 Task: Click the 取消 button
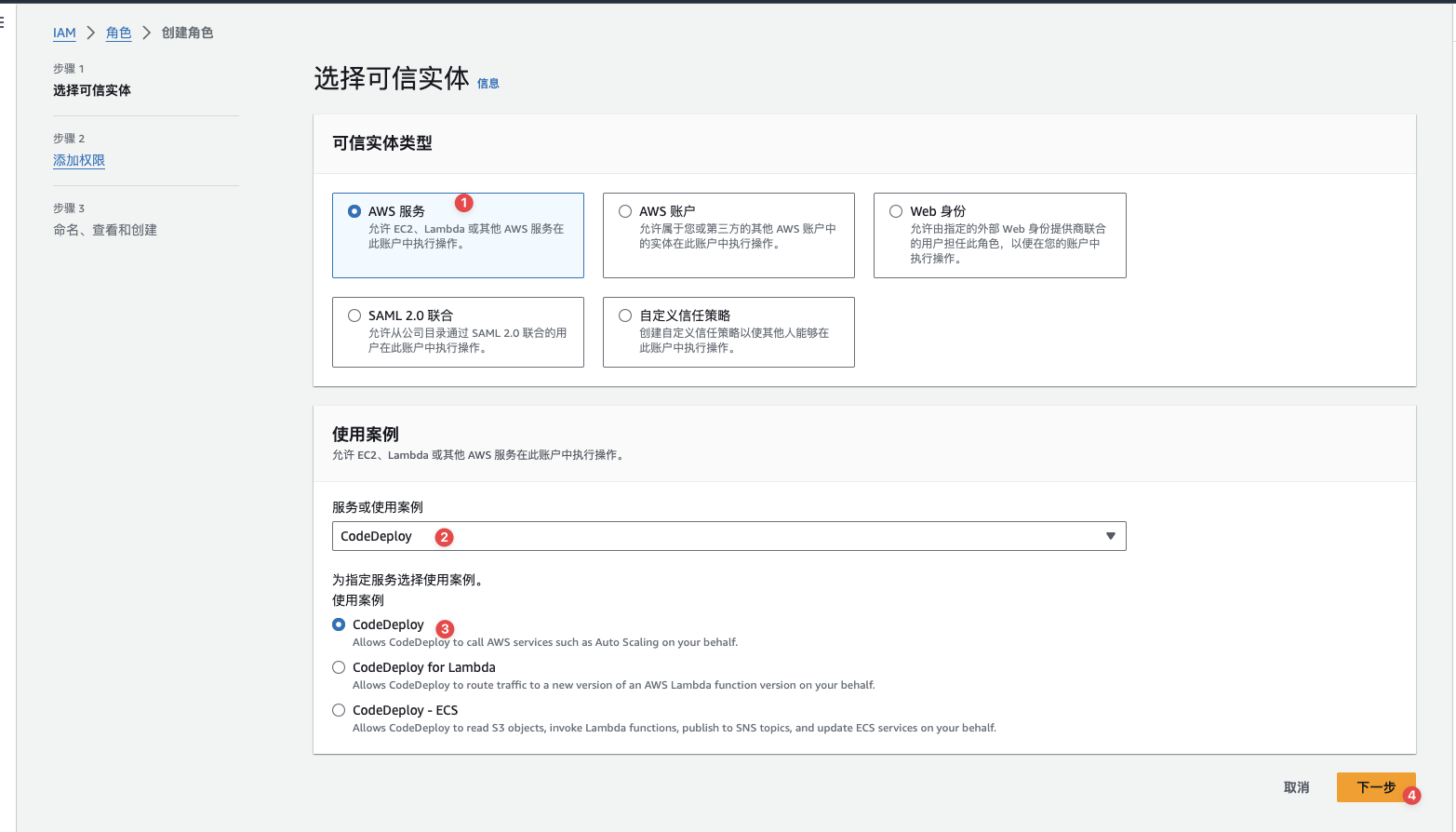pos(1296,787)
